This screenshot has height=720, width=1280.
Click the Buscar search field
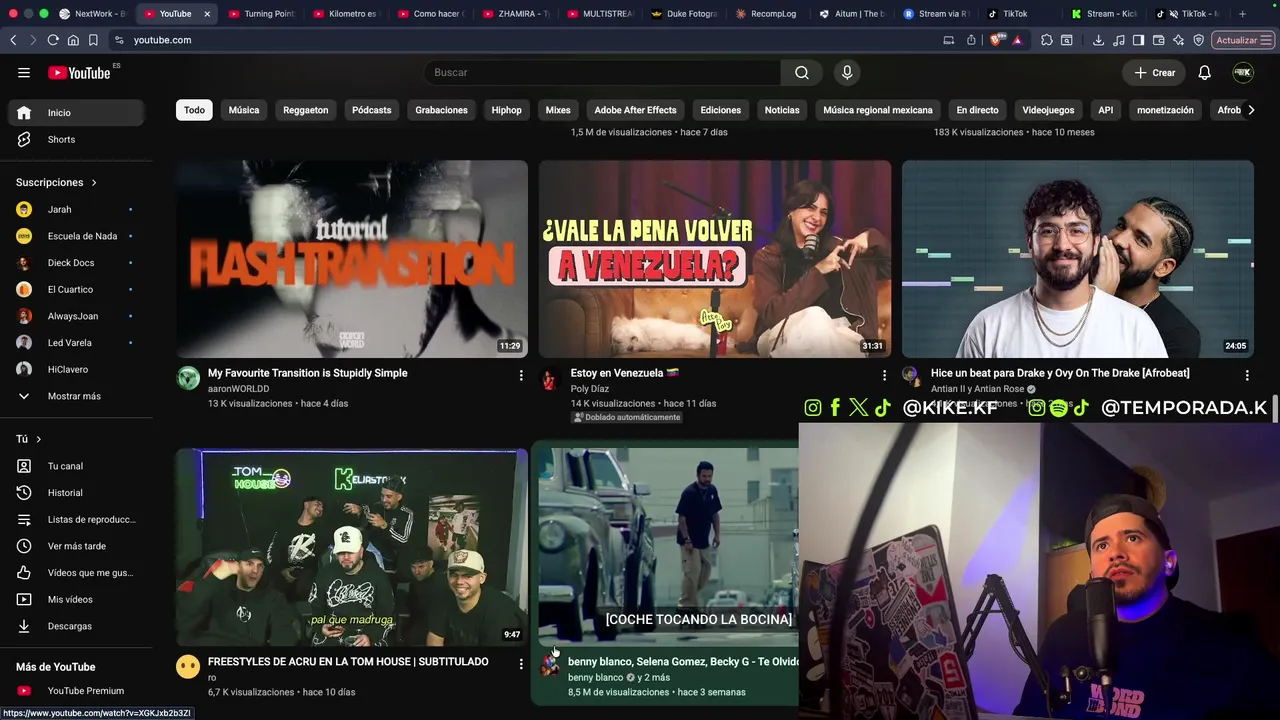click(603, 72)
